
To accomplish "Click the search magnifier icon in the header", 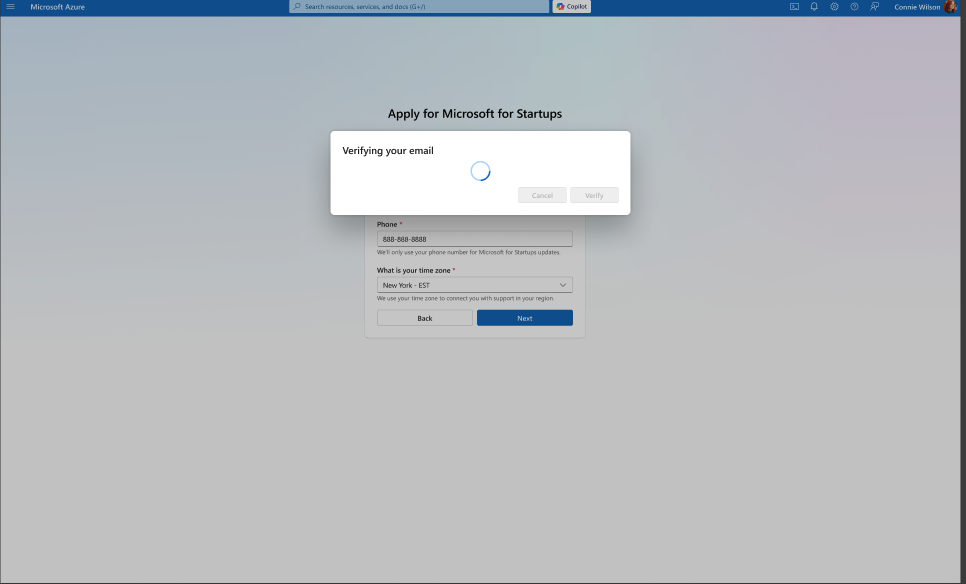I will coord(297,6).
